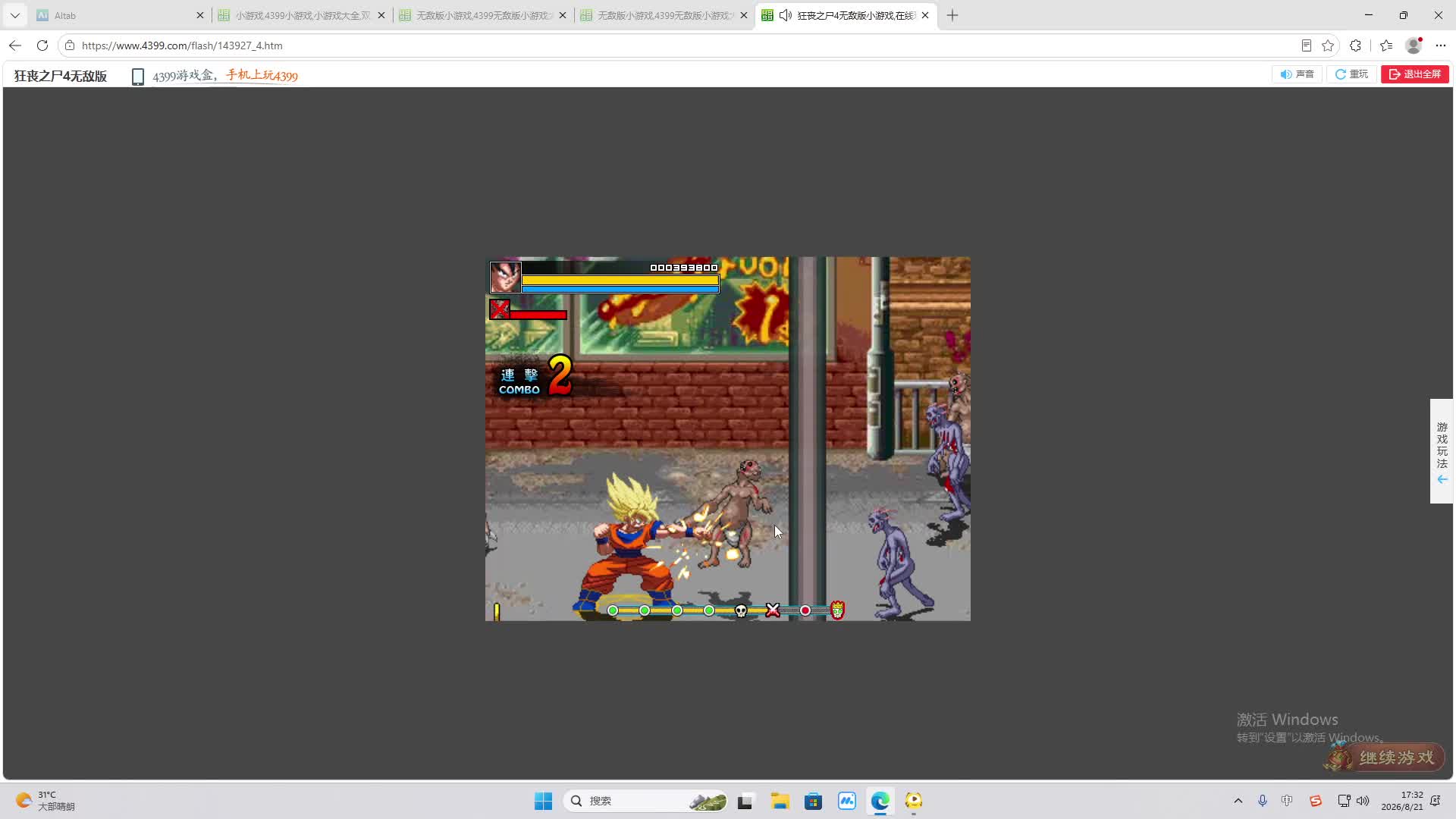1456x819 pixels.
Task: Switch to the Altab browser tab
Action: click(x=121, y=15)
